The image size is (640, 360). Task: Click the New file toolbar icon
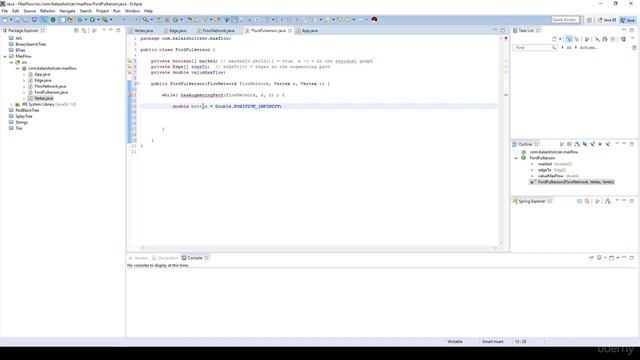(x=5, y=20)
